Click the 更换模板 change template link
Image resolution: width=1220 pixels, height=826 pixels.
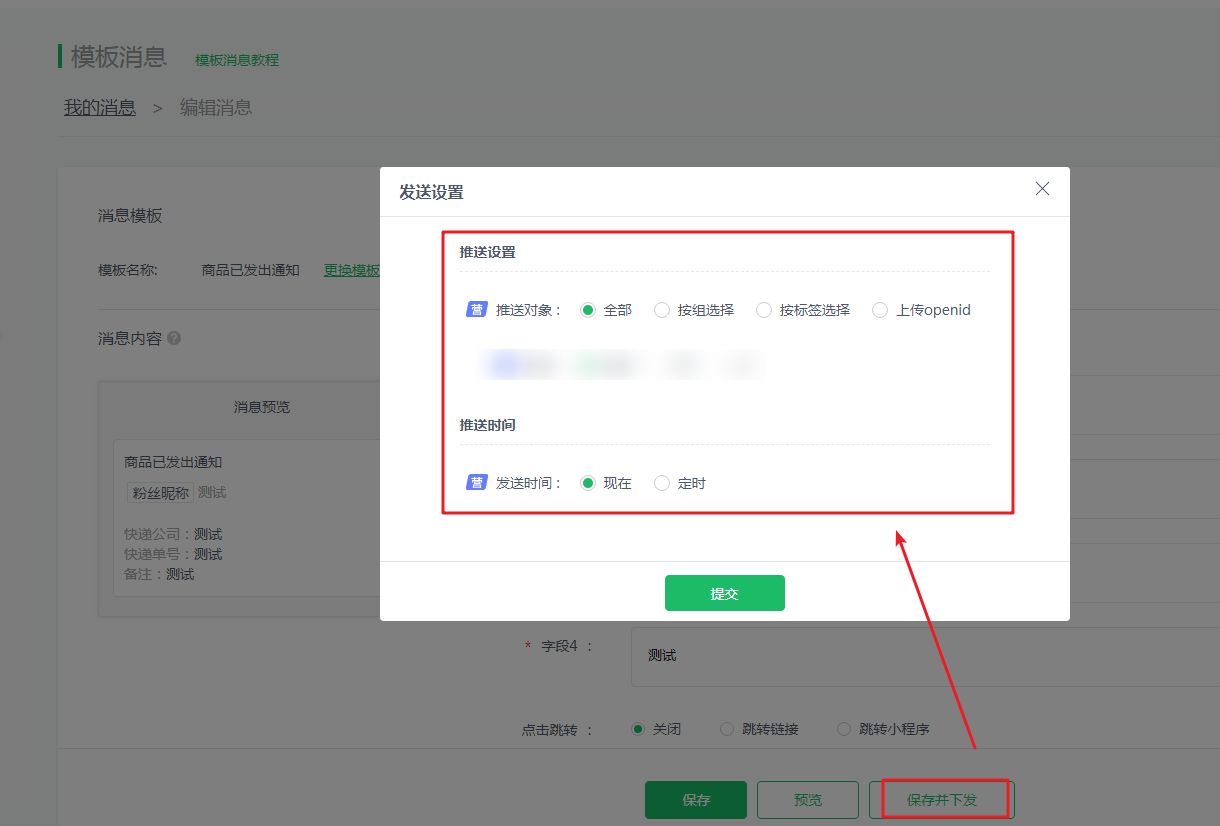[x=350, y=269]
